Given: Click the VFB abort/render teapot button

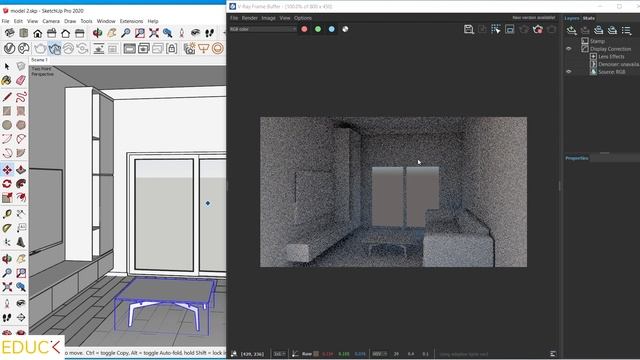Looking at the screenshot, I should coord(538,29).
